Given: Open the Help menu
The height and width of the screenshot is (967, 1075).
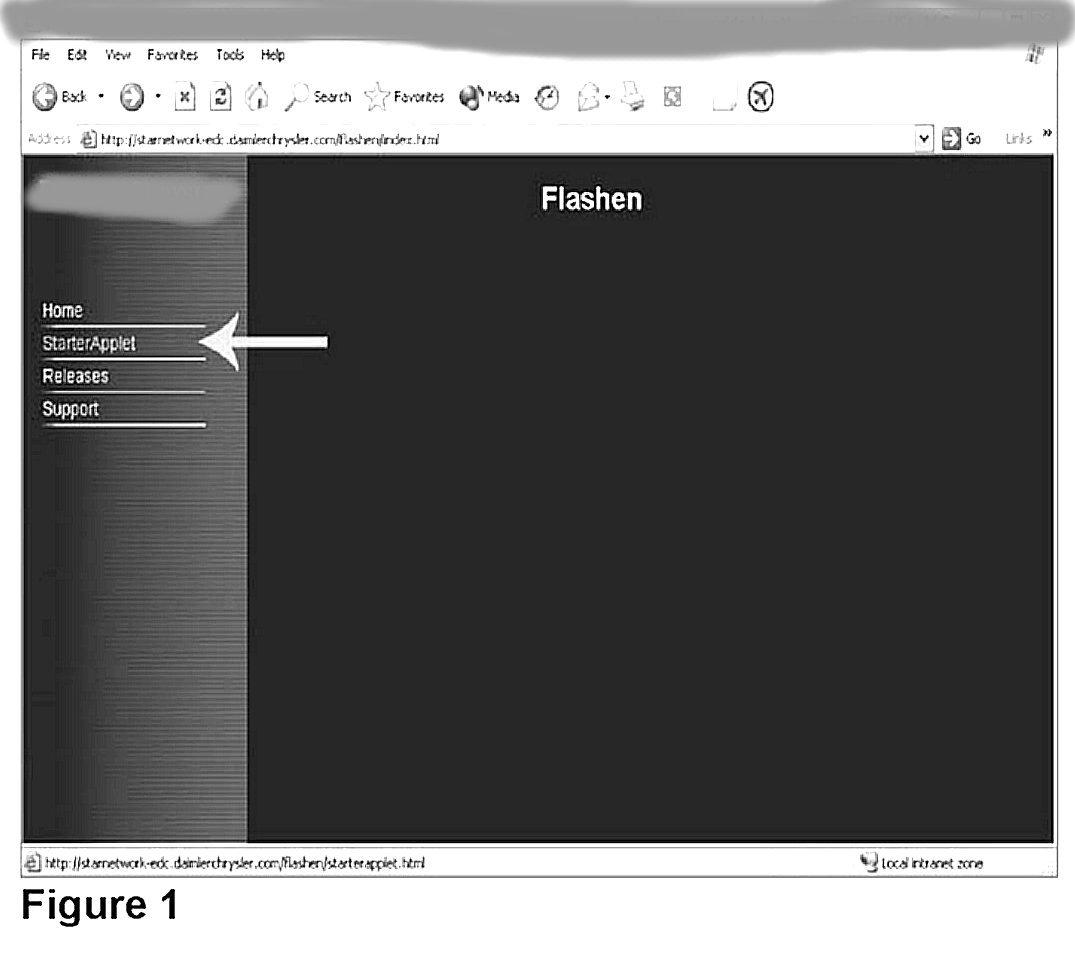Looking at the screenshot, I should pos(273,55).
